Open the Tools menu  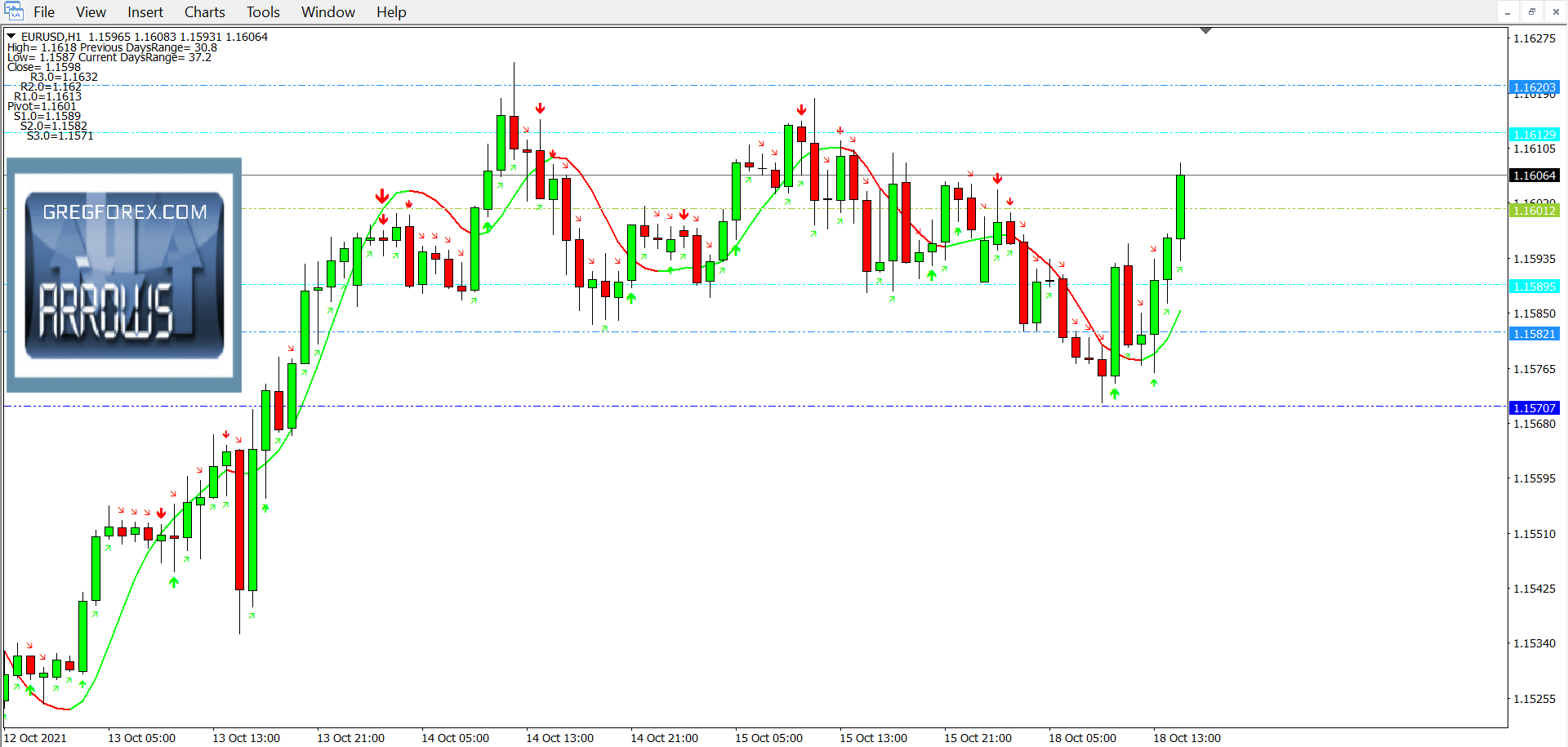click(263, 12)
